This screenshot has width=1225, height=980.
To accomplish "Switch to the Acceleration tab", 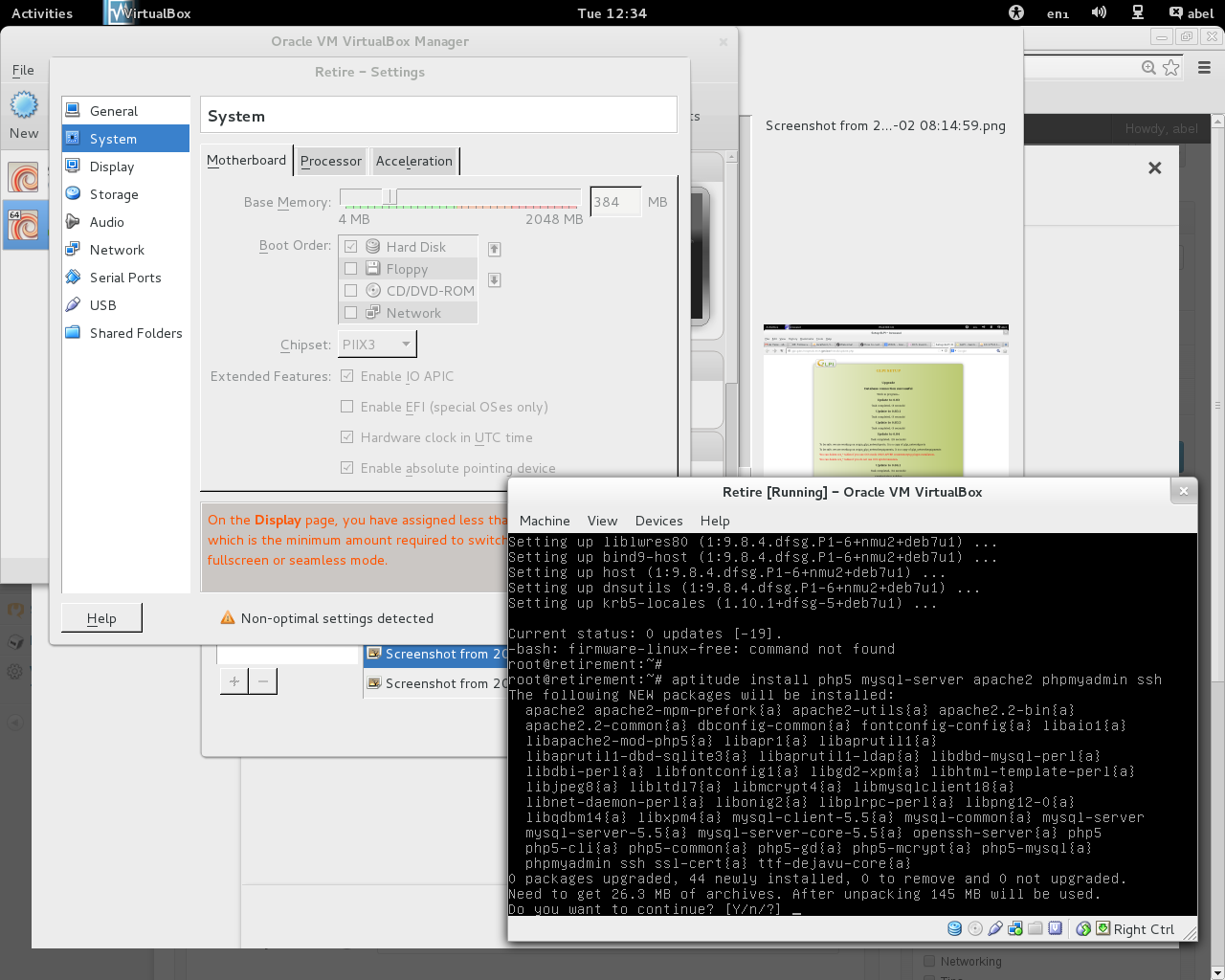I will point(414,161).
